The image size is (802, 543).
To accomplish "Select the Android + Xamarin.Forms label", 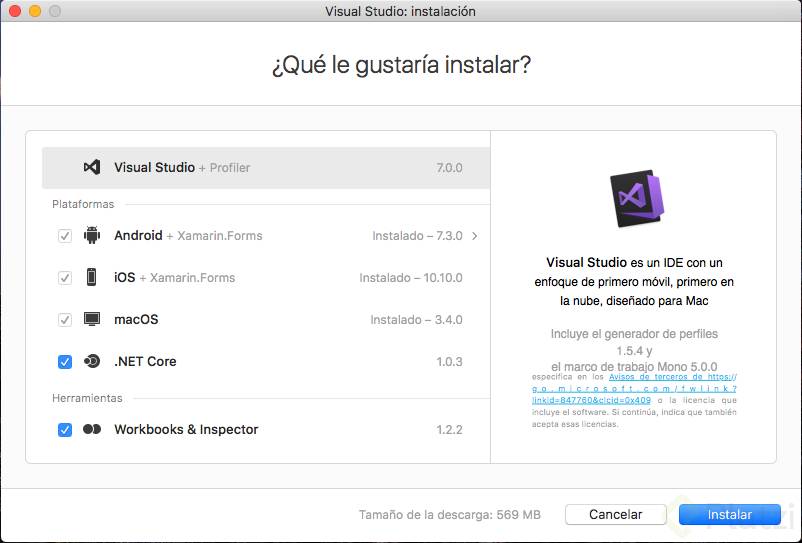I will [188, 235].
